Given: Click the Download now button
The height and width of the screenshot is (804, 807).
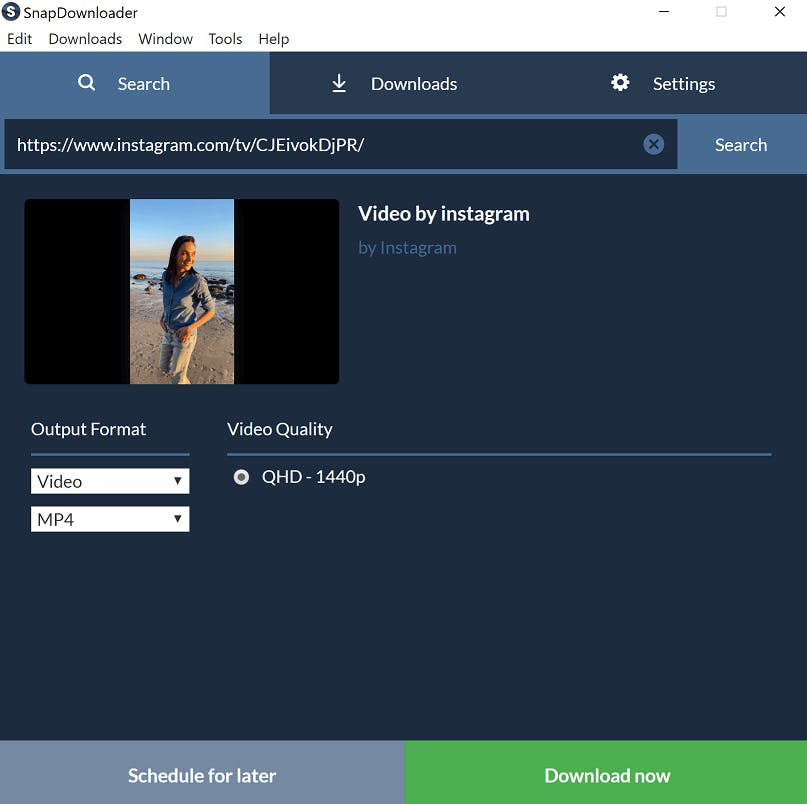Looking at the screenshot, I should 606,773.
